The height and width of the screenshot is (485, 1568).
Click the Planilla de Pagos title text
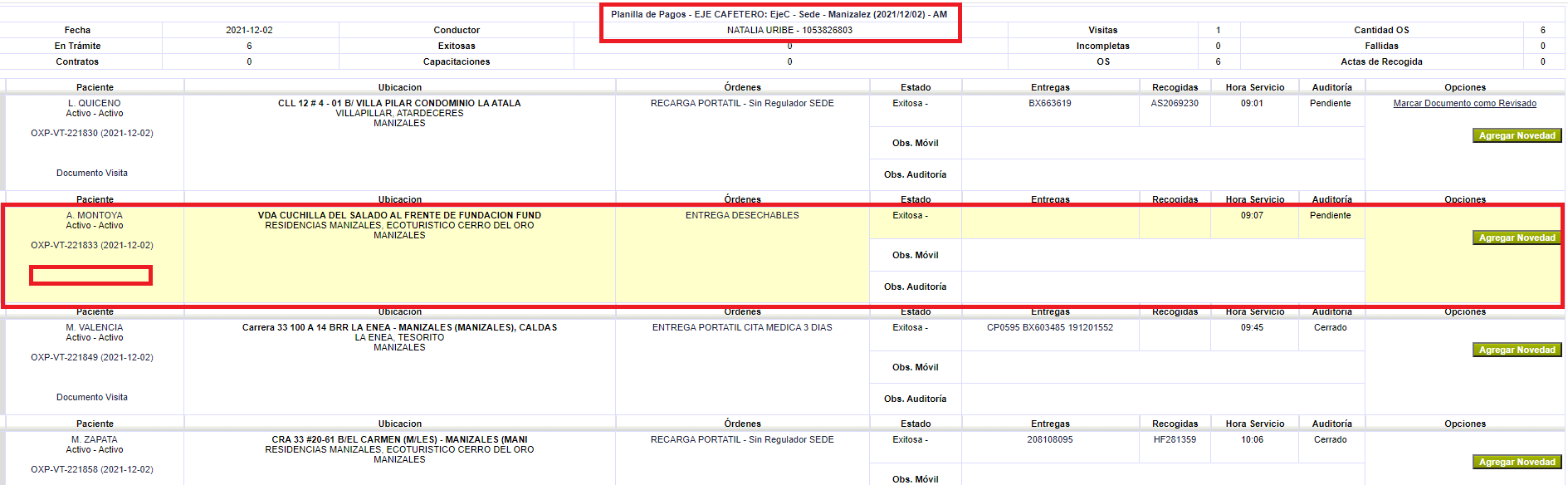(779, 14)
